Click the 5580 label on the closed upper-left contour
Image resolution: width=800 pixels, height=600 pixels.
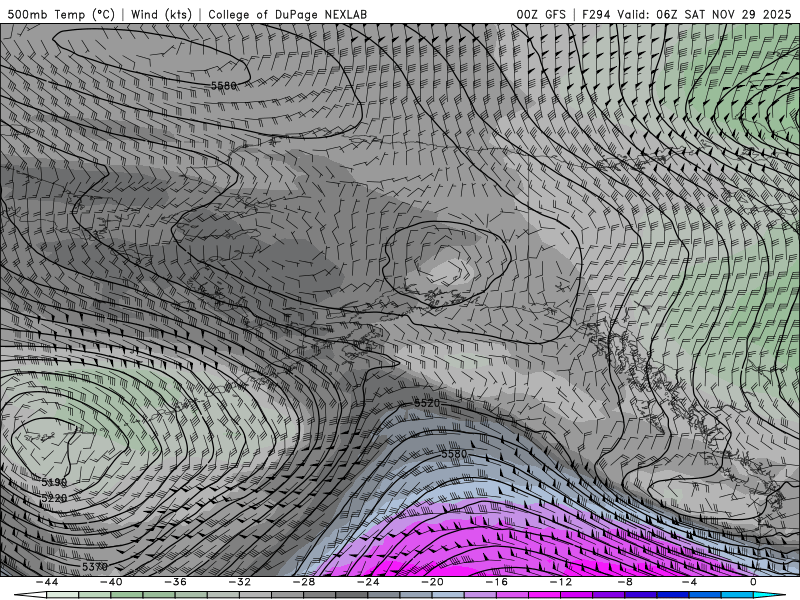tap(224, 86)
